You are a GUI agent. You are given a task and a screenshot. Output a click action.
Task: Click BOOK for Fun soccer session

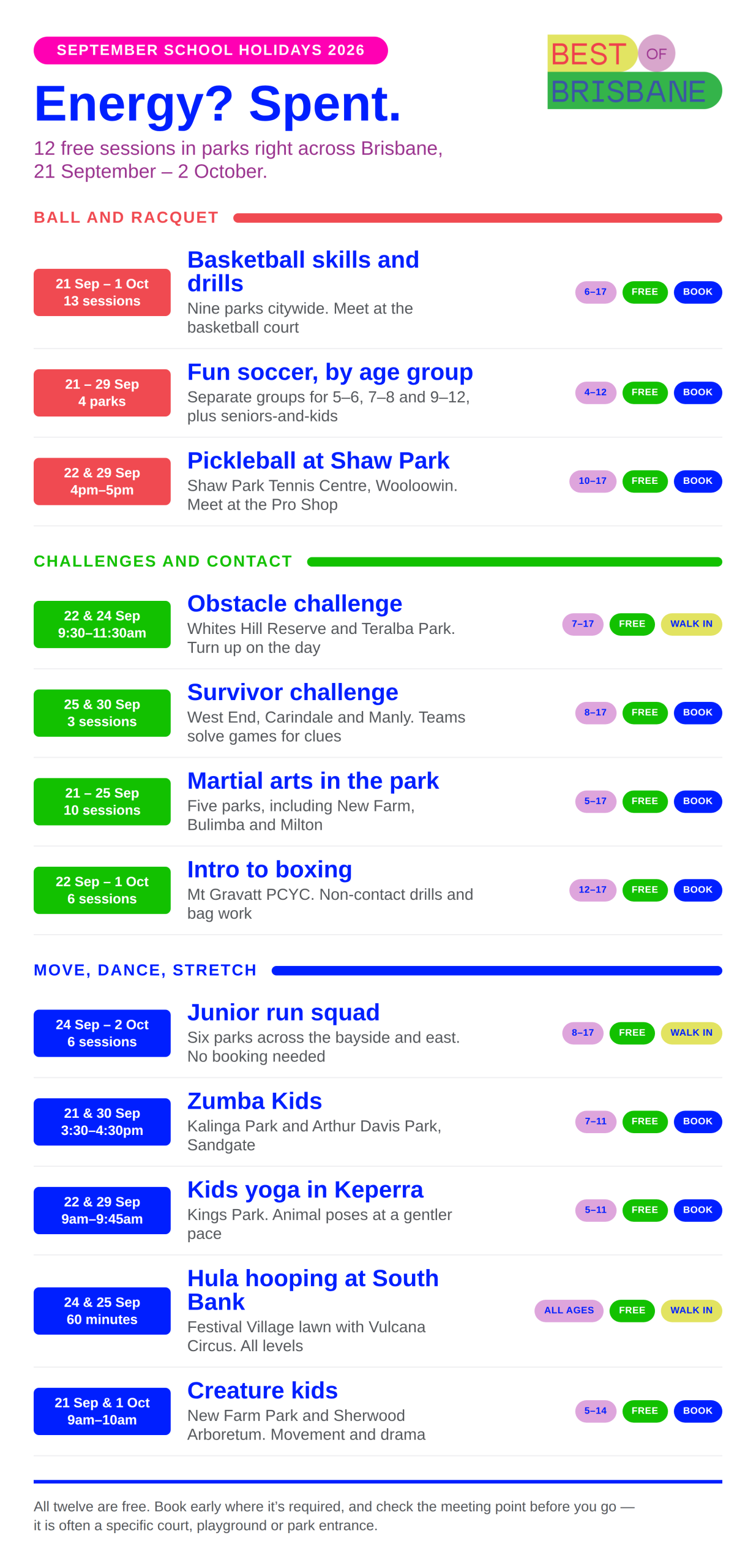tap(697, 392)
